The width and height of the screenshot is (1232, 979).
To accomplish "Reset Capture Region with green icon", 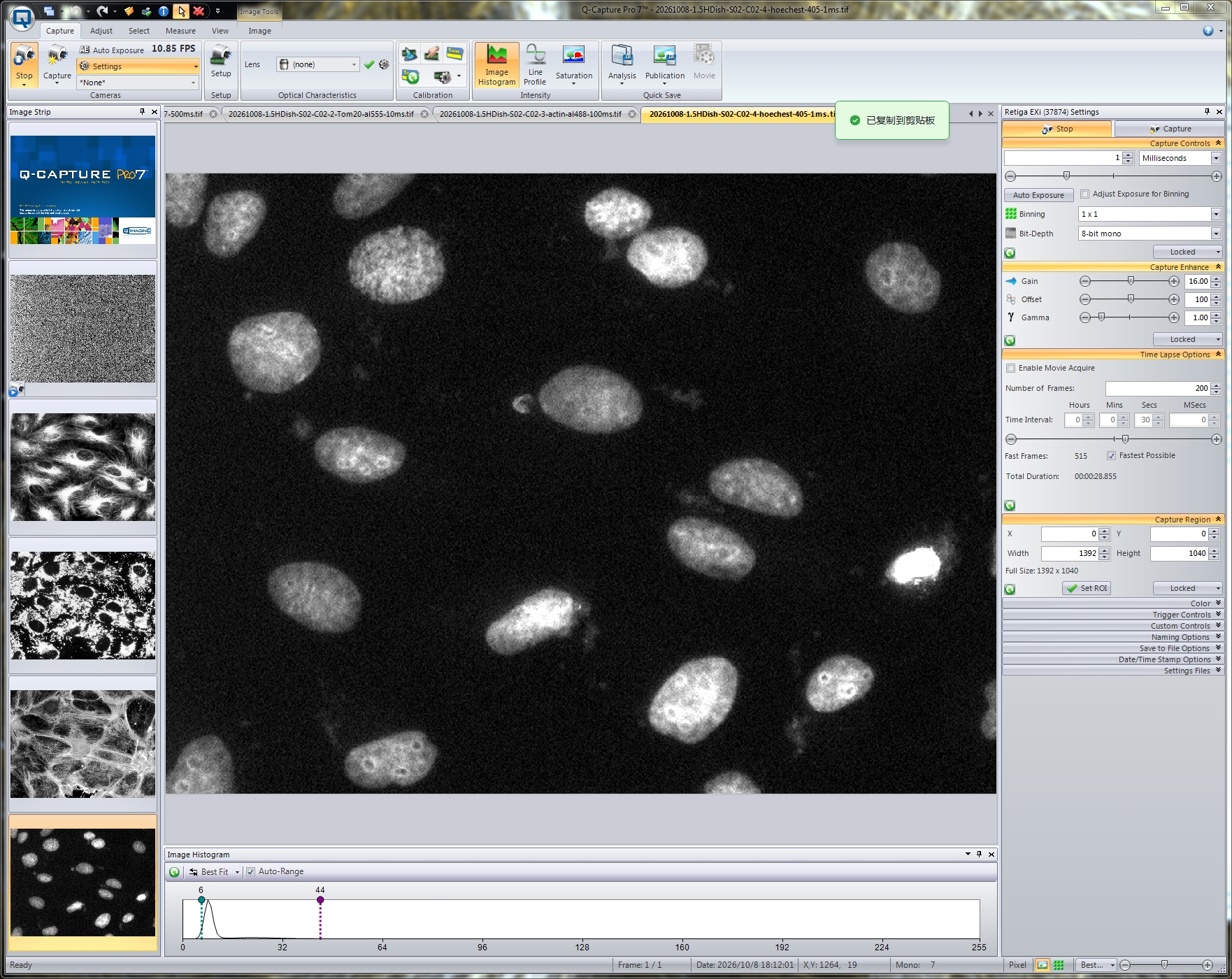I will (1010, 589).
